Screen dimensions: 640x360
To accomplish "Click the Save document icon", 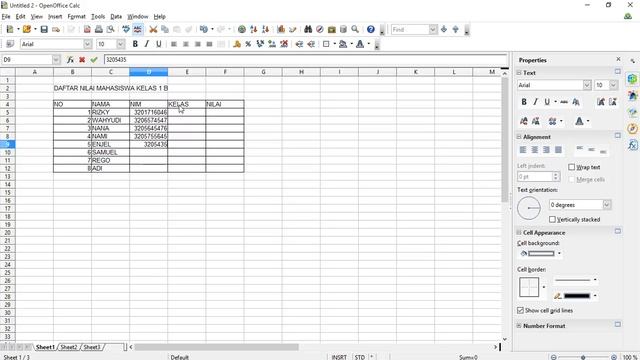I will pos(44,29).
